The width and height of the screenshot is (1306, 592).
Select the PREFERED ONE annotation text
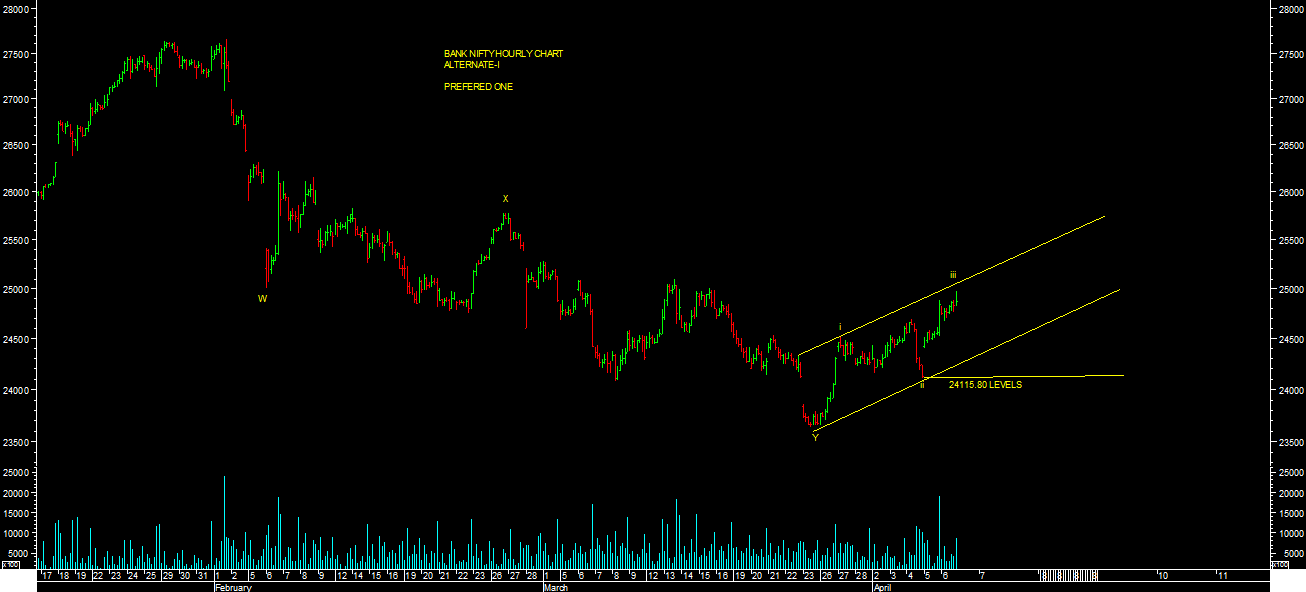[x=478, y=87]
